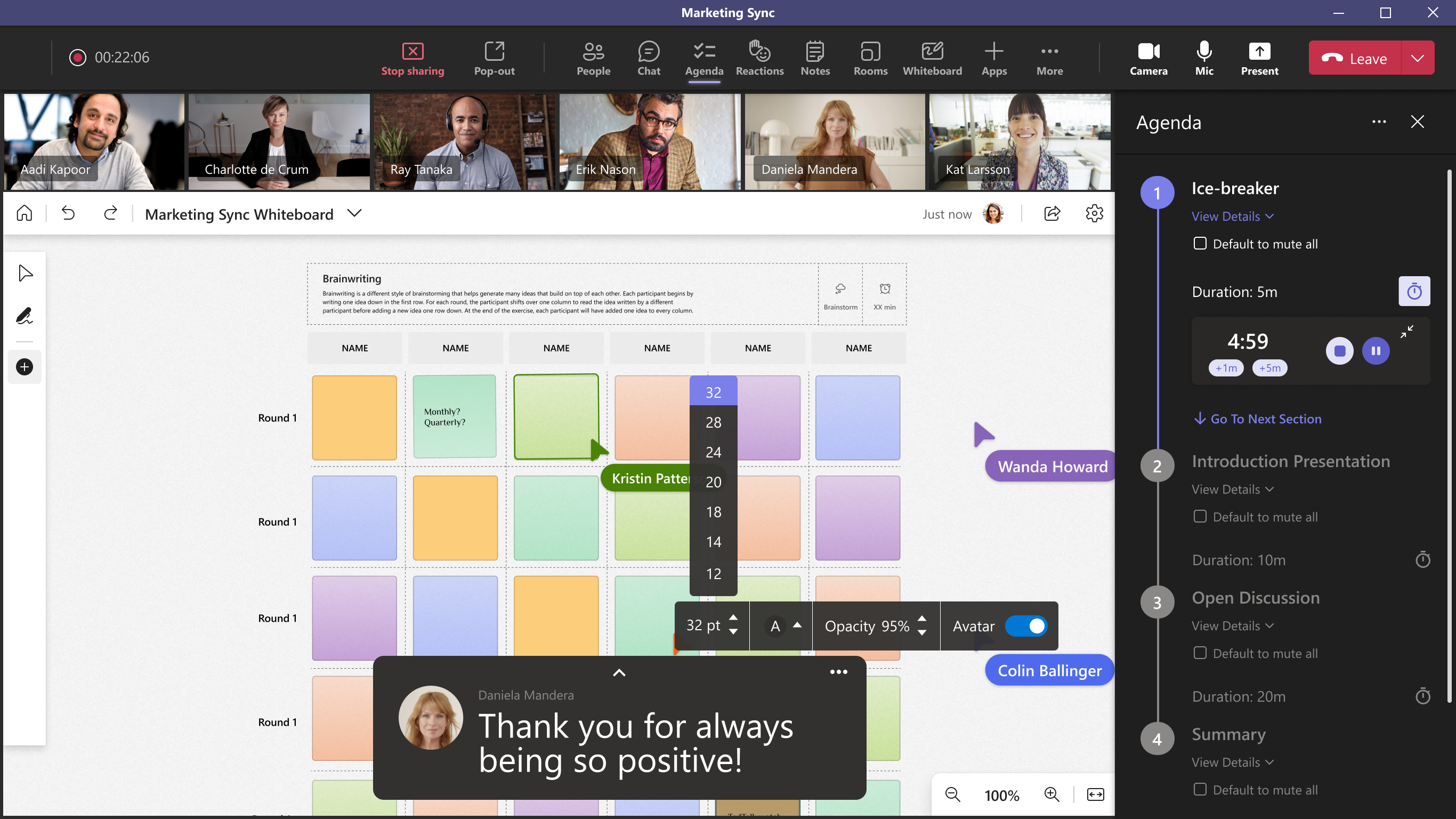Image resolution: width=1456 pixels, height=819 pixels.
Task: Expand View Details under Open Discussion
Action: pos(1232,625)
